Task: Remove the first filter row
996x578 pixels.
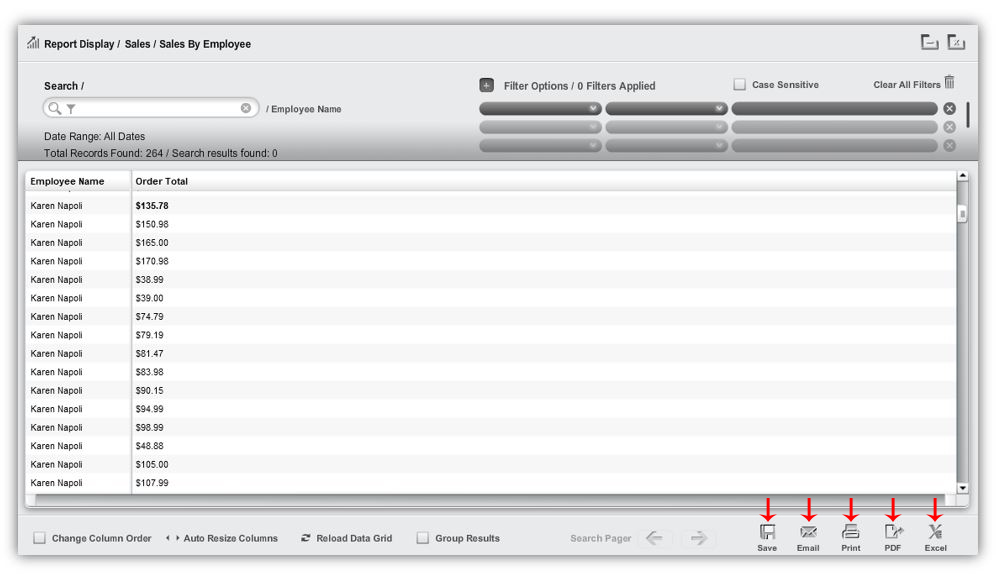Action: coord(949,108)
